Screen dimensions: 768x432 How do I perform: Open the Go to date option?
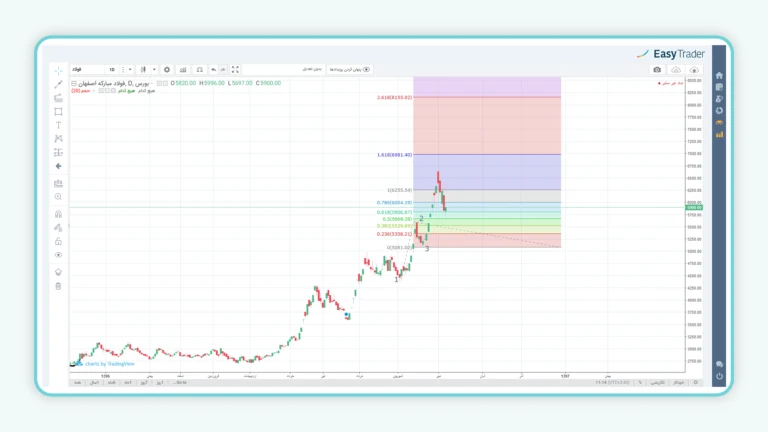pos(180,383)
